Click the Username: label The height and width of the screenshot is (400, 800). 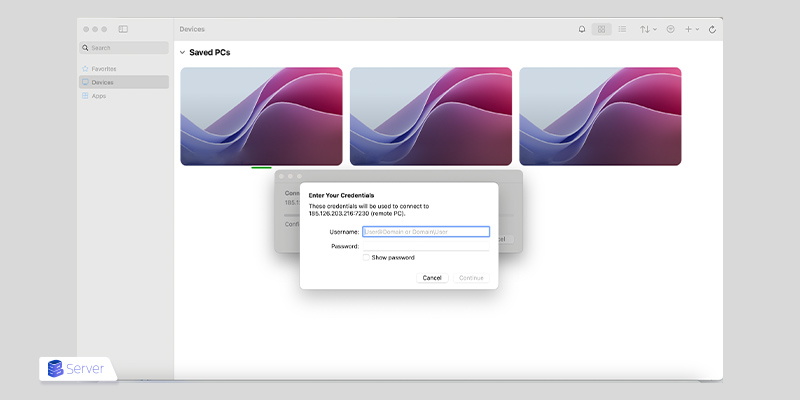point(344,232)
